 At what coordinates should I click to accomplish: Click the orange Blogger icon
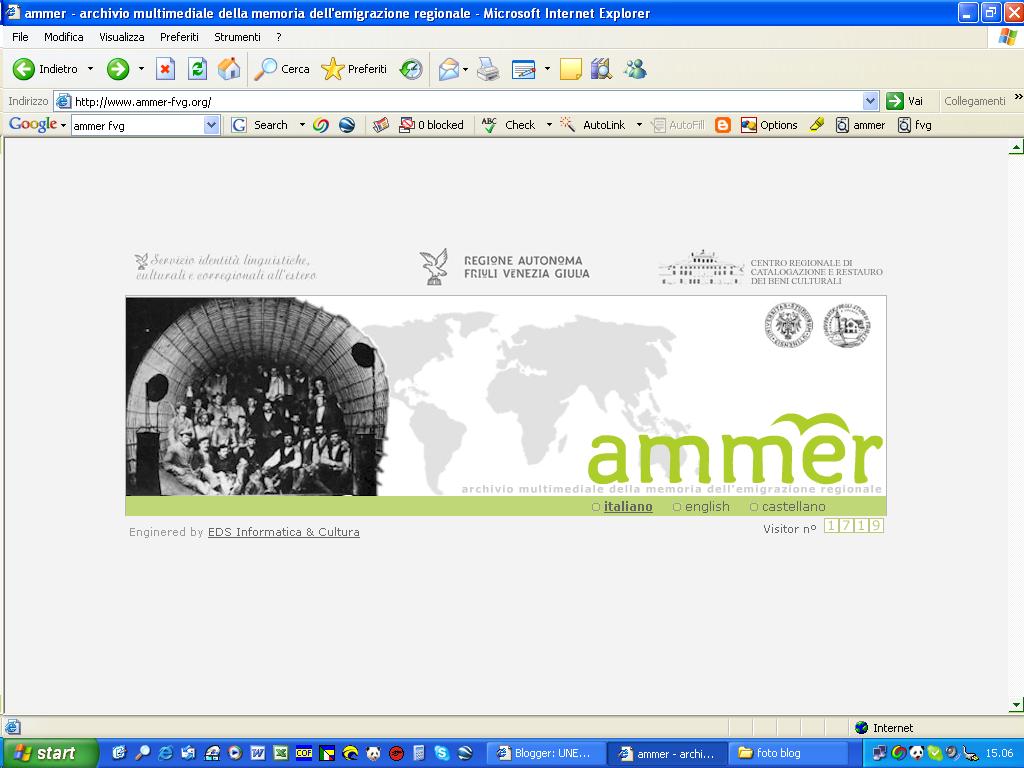[x=723, y=125]
